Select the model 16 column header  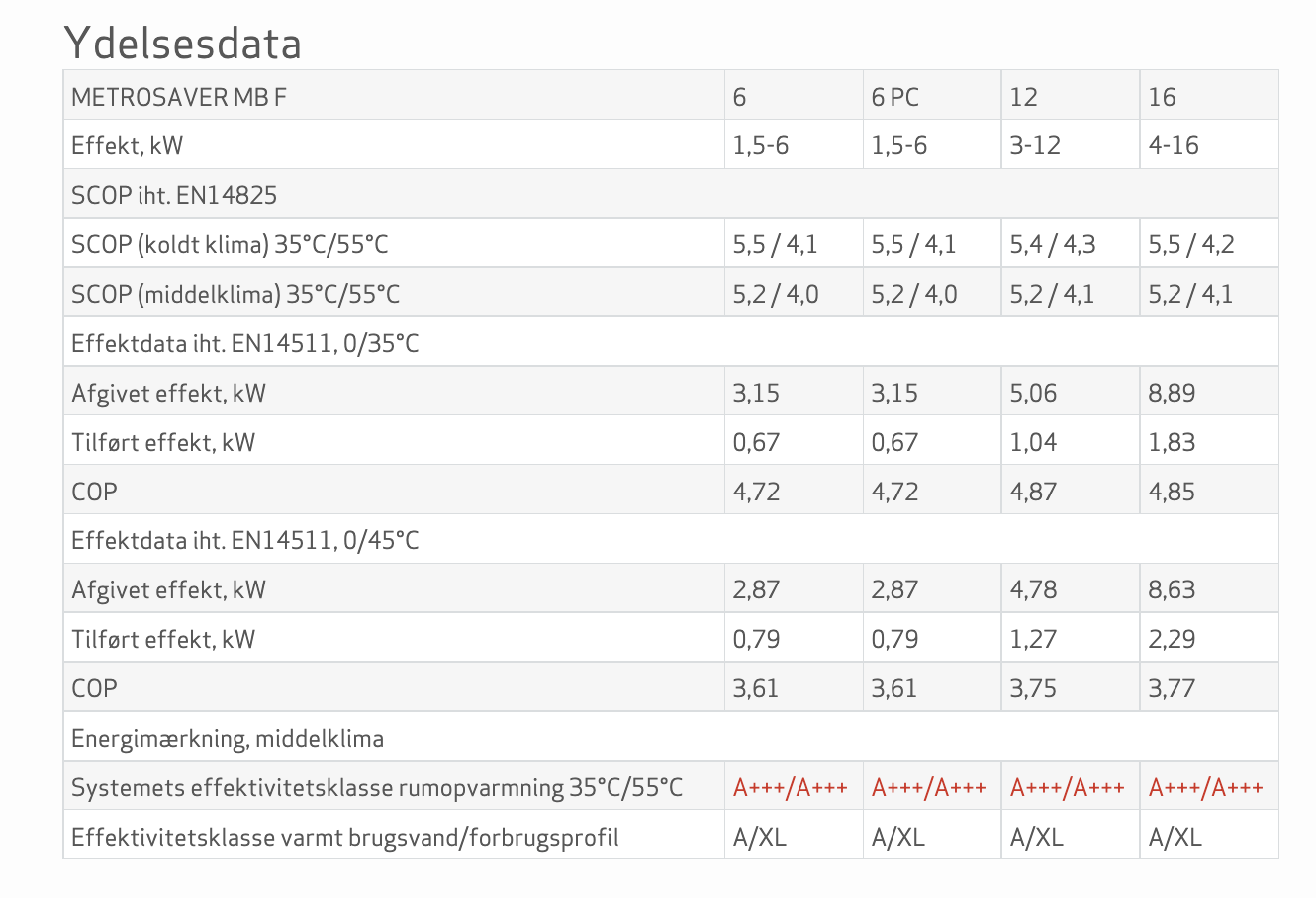tap(1162, 97)
